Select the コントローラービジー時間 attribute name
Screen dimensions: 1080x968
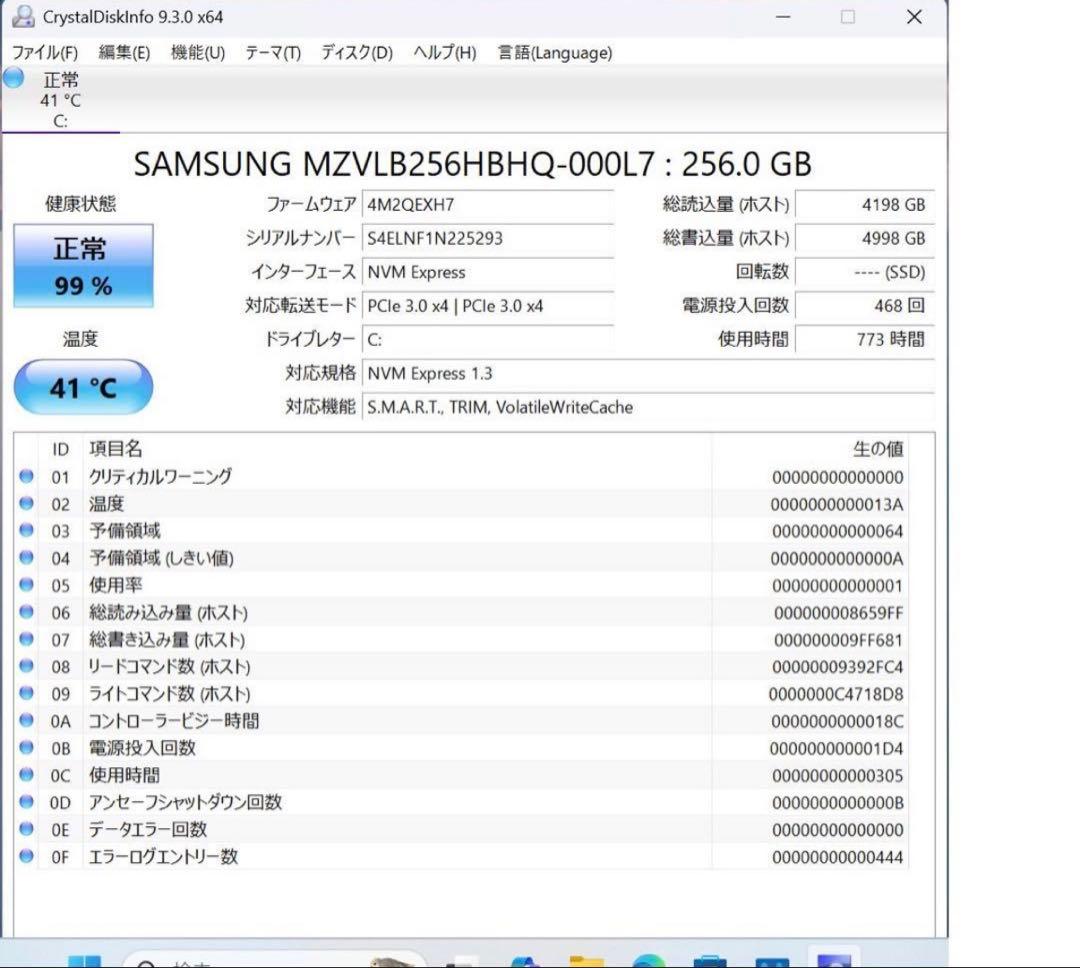coord(174,721)
